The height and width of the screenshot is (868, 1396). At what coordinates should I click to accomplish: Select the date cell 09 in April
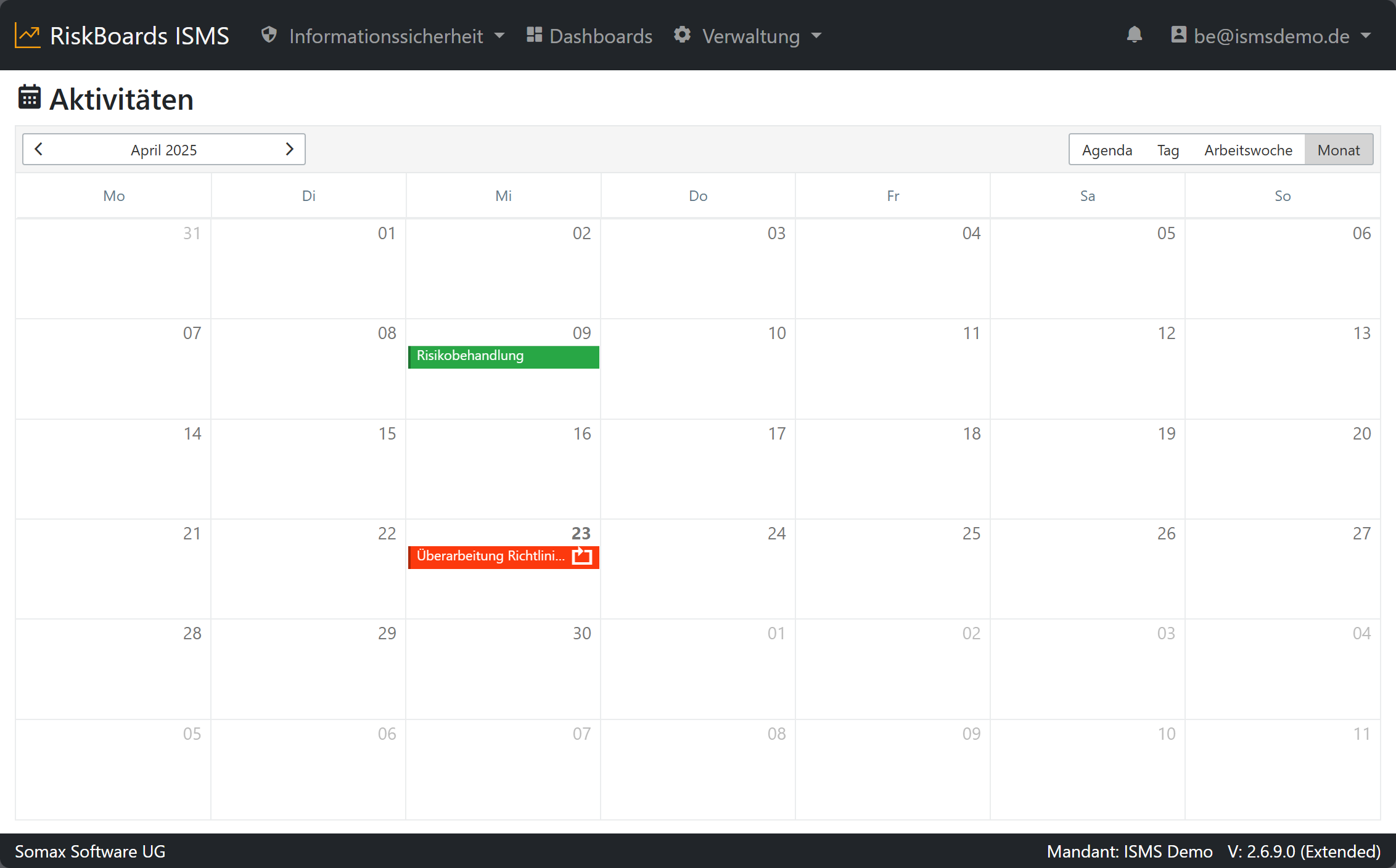(504, 369)
